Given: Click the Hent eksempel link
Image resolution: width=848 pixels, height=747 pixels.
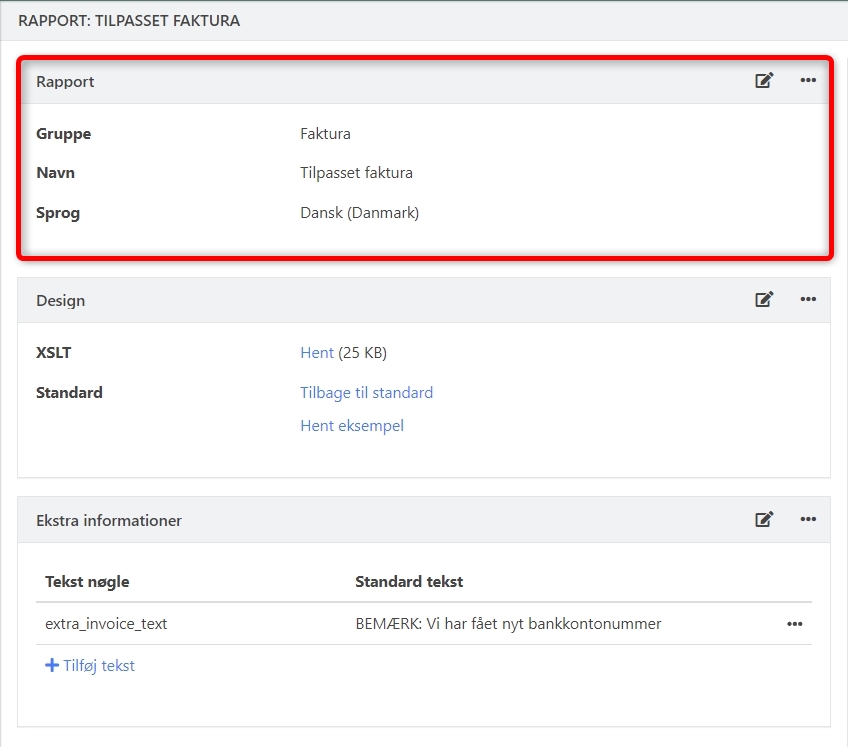Looking at the screenshot, I should point(352,426).
